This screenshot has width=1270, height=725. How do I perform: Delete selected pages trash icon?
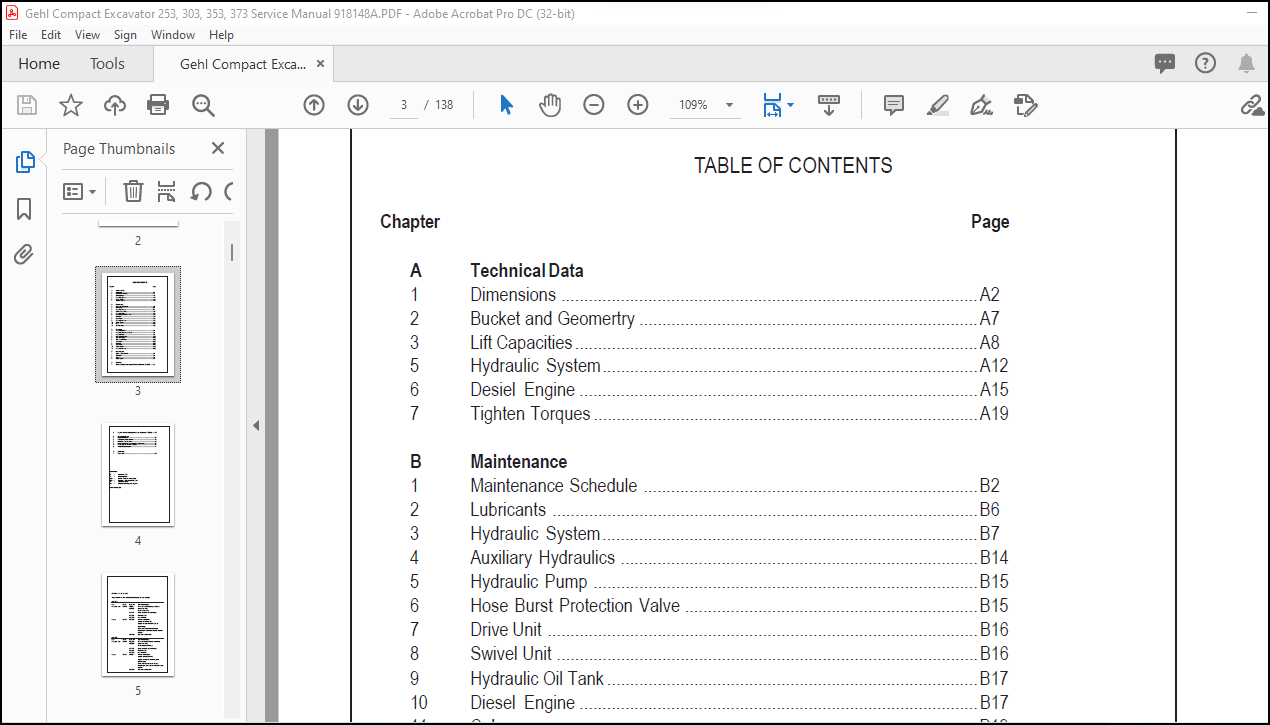tap(133, 191)
